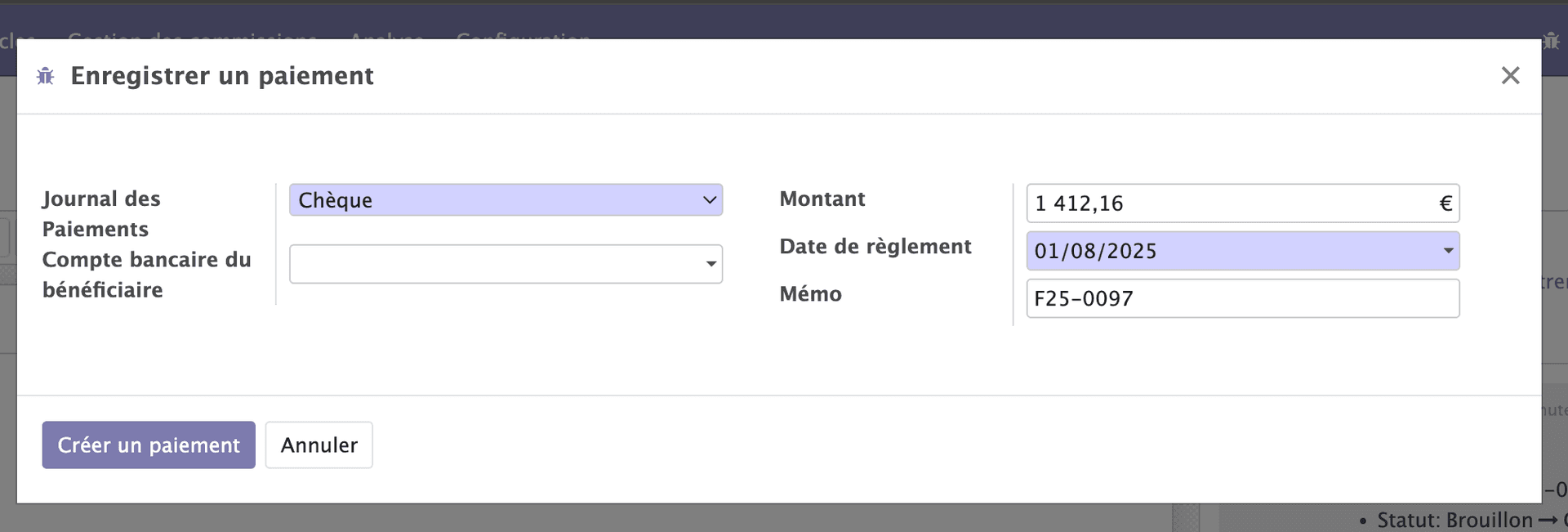
Task: Click the Date de règlement label
Action: pos(875,246)
